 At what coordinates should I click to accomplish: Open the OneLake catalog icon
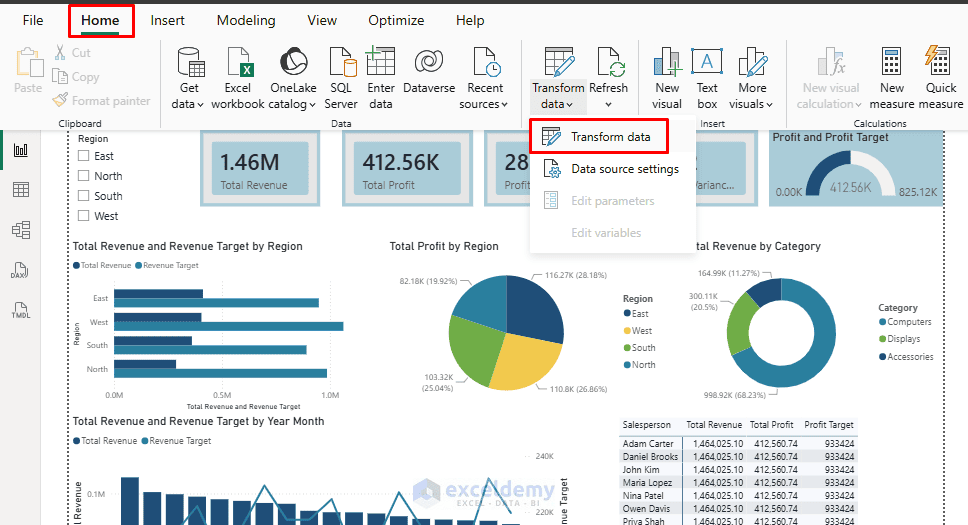click(x=293, y=62)
